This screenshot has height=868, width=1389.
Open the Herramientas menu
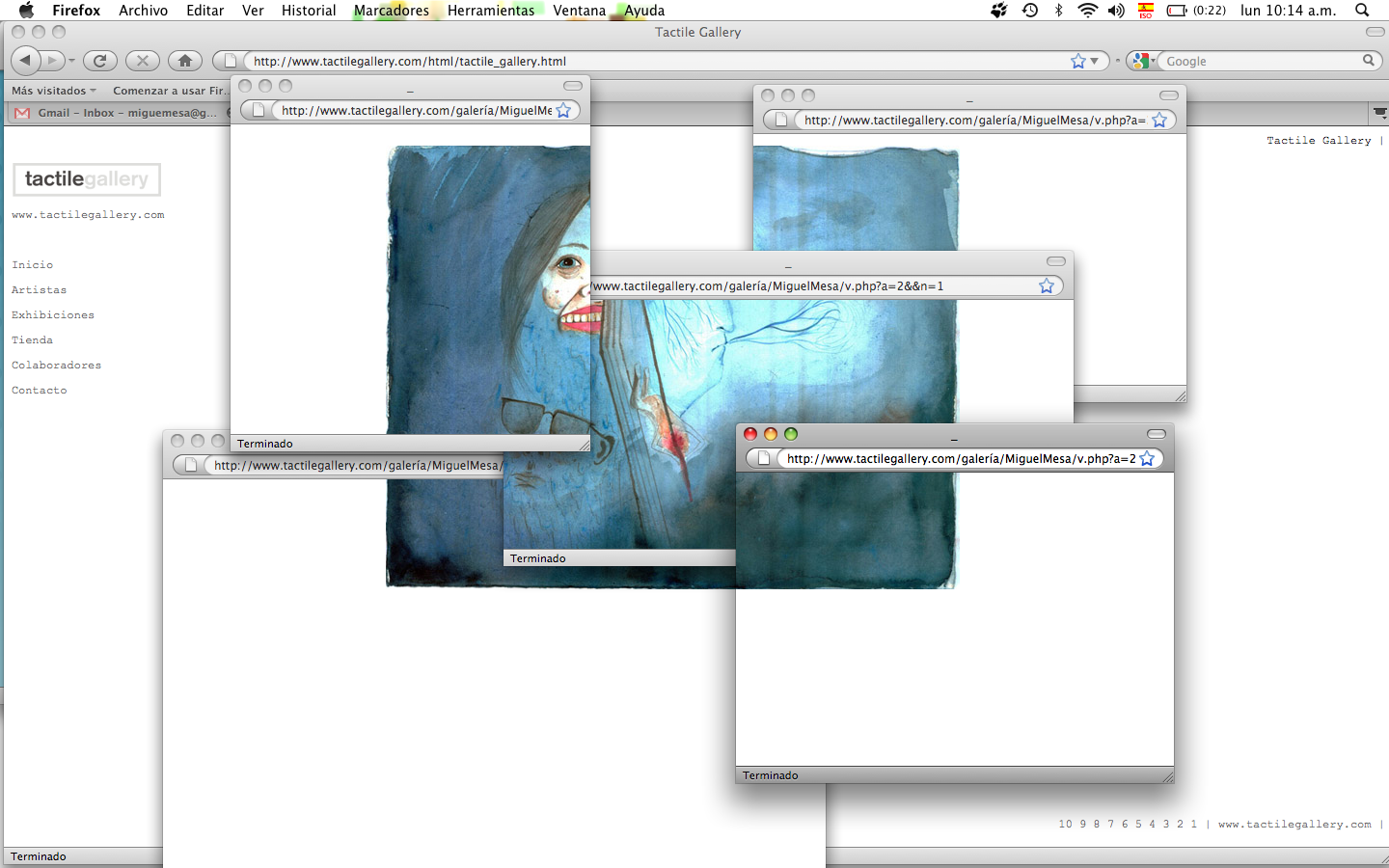[490, 11]
